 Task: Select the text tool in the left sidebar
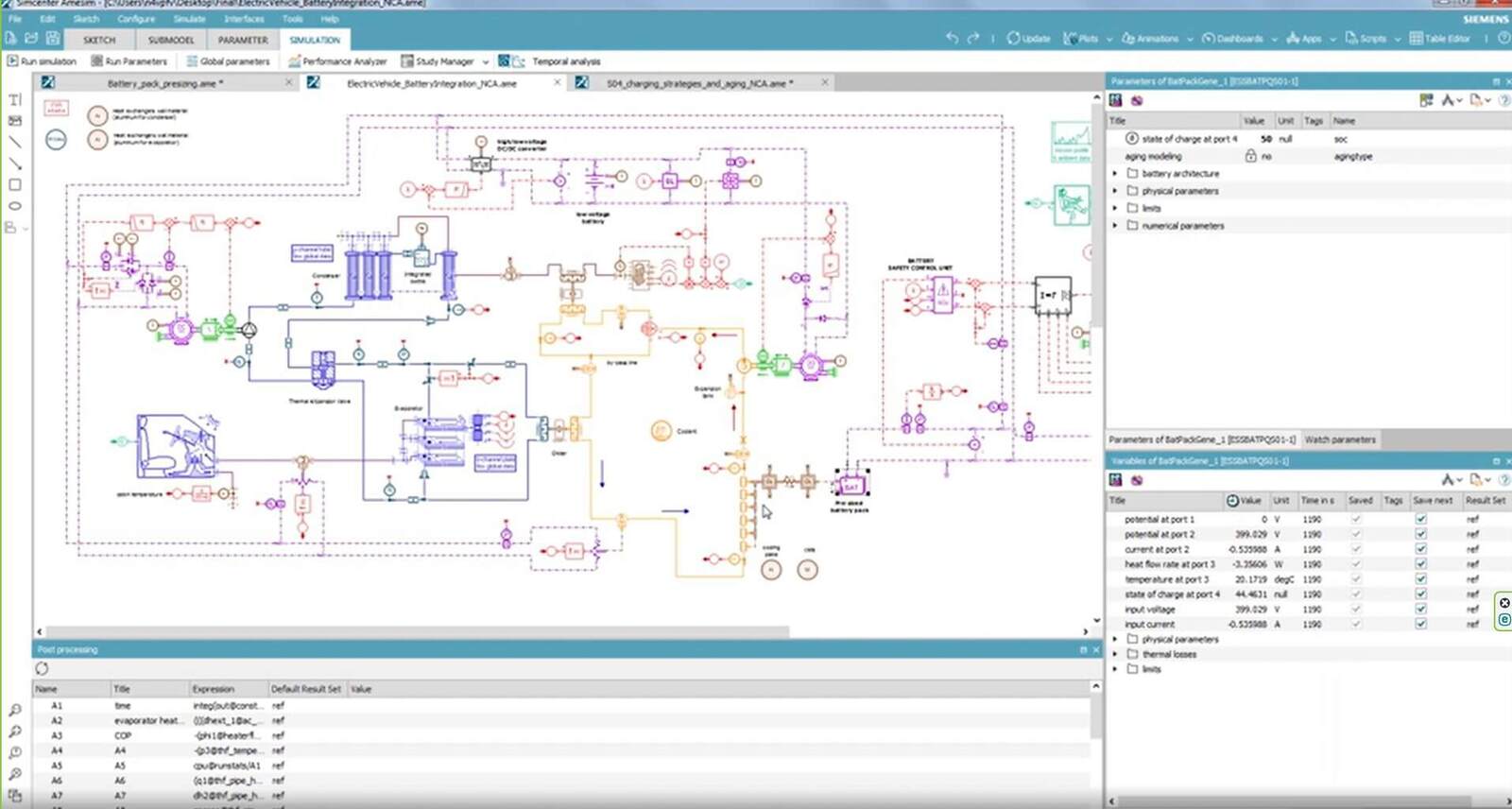(x=15, y=99)
